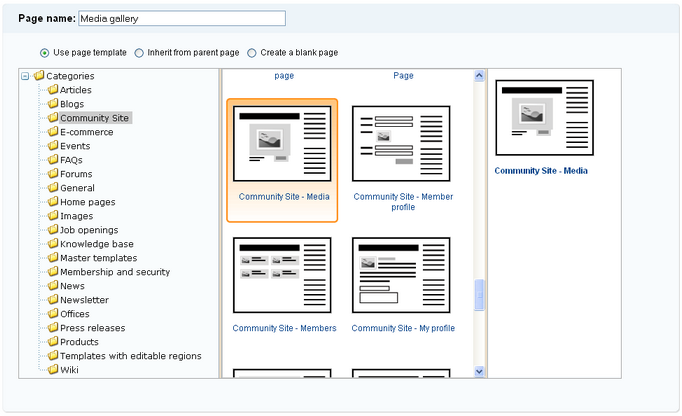Open the Newsletter category label
The height and width of the screenshot is (416, 682).
pyautogui.click(x=84, y=300)
